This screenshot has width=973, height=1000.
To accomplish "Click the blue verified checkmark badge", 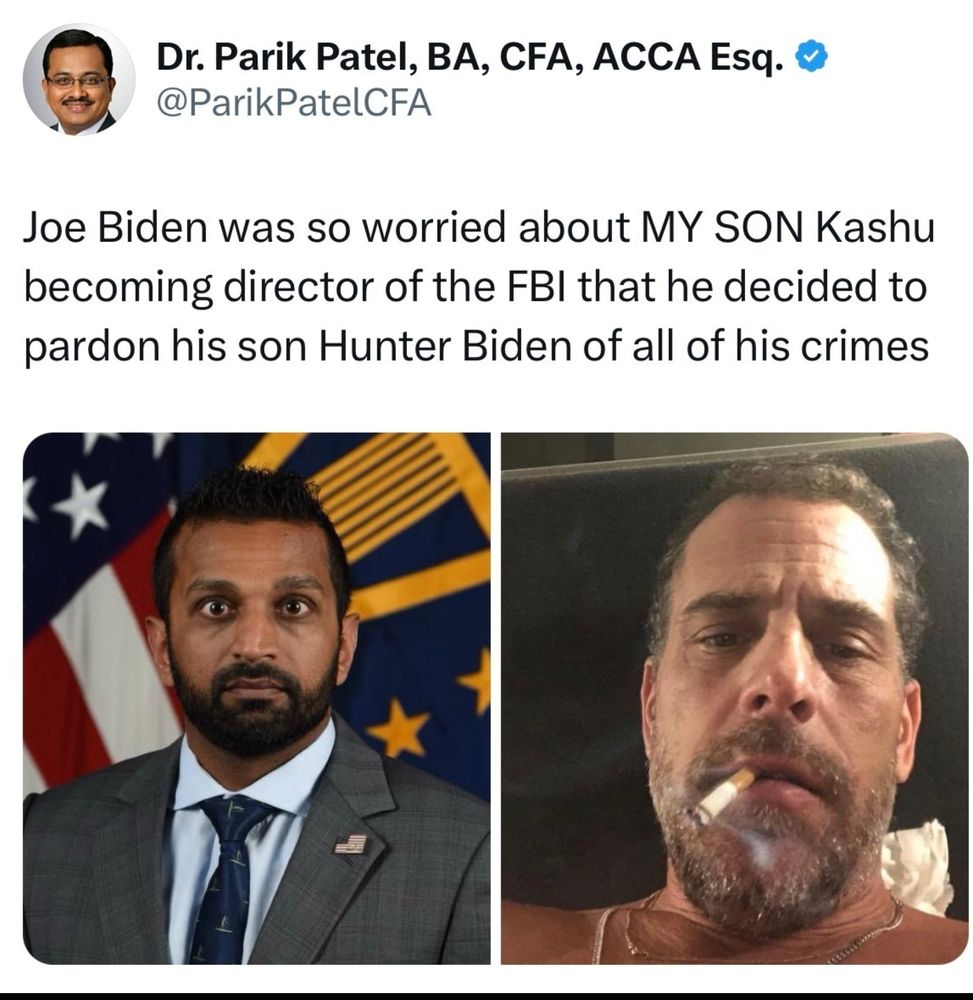I will [x=811, y=57].
